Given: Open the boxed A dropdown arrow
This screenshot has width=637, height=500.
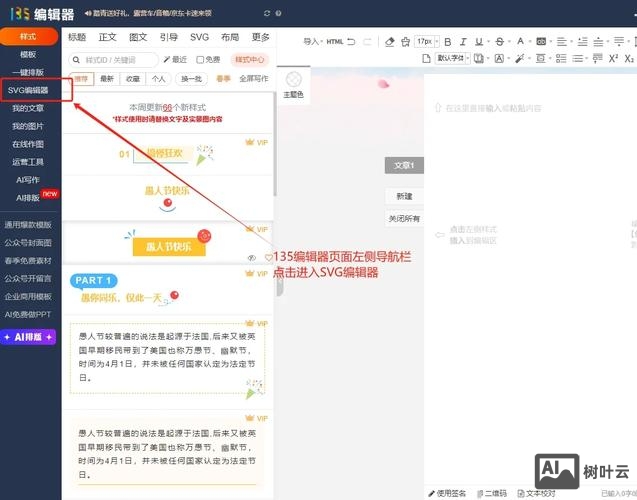Looking at the screenshot, I should point(509,59).
